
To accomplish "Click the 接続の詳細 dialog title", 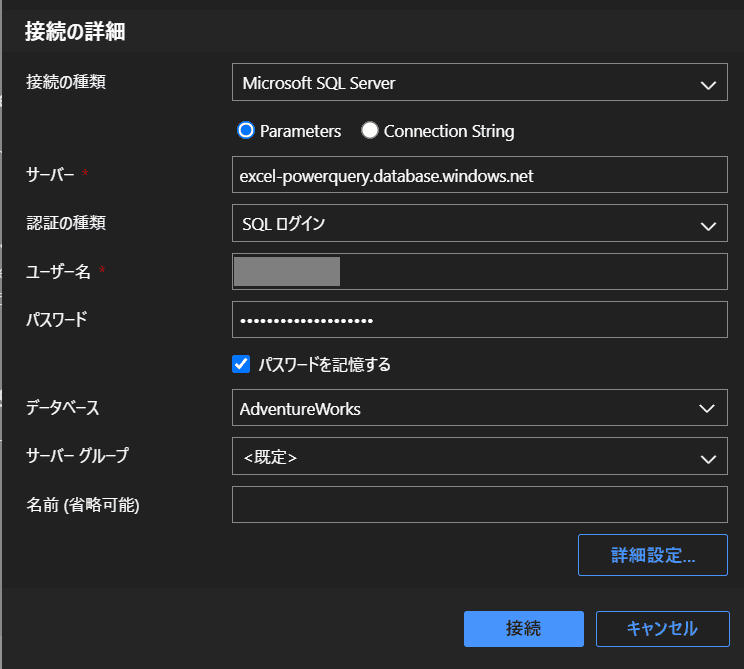I will pyautogui.click(x=75, y=31).
